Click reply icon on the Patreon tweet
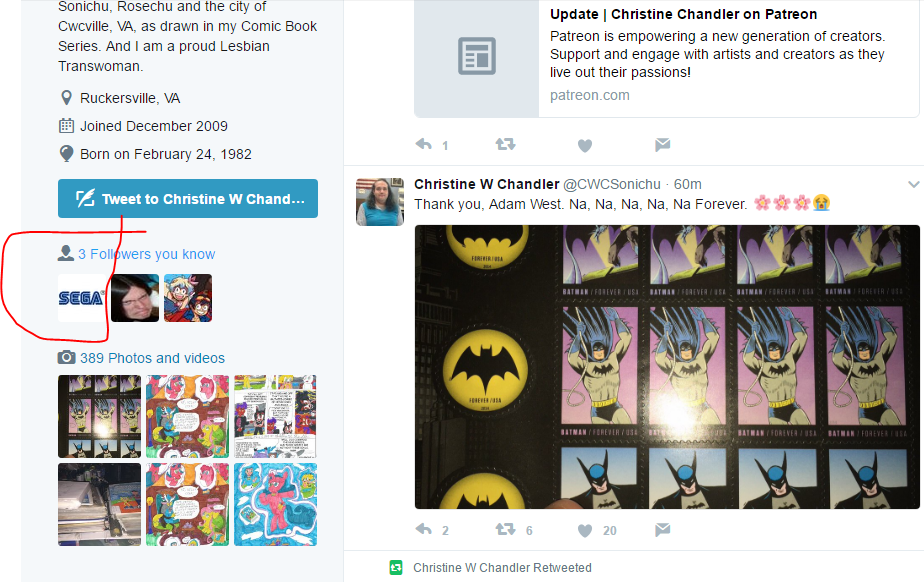This screenshot has width=924, height=582. [424, 144]
